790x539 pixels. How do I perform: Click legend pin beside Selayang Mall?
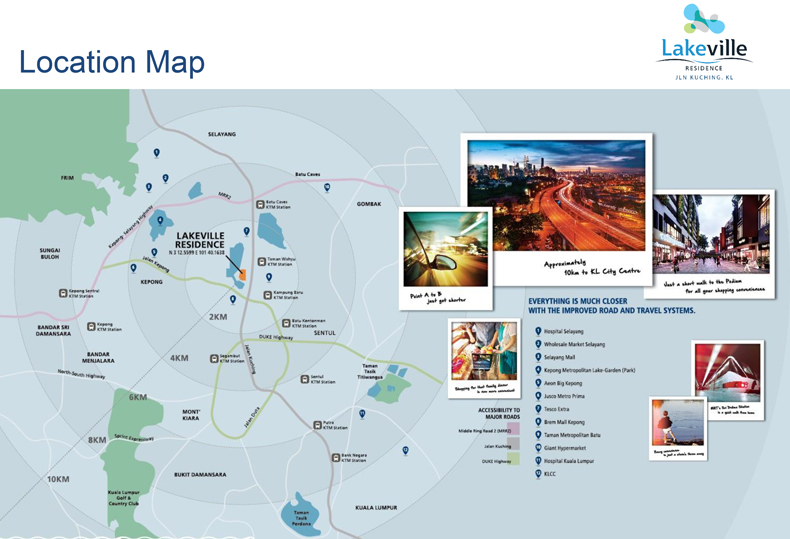coord(538,357)
